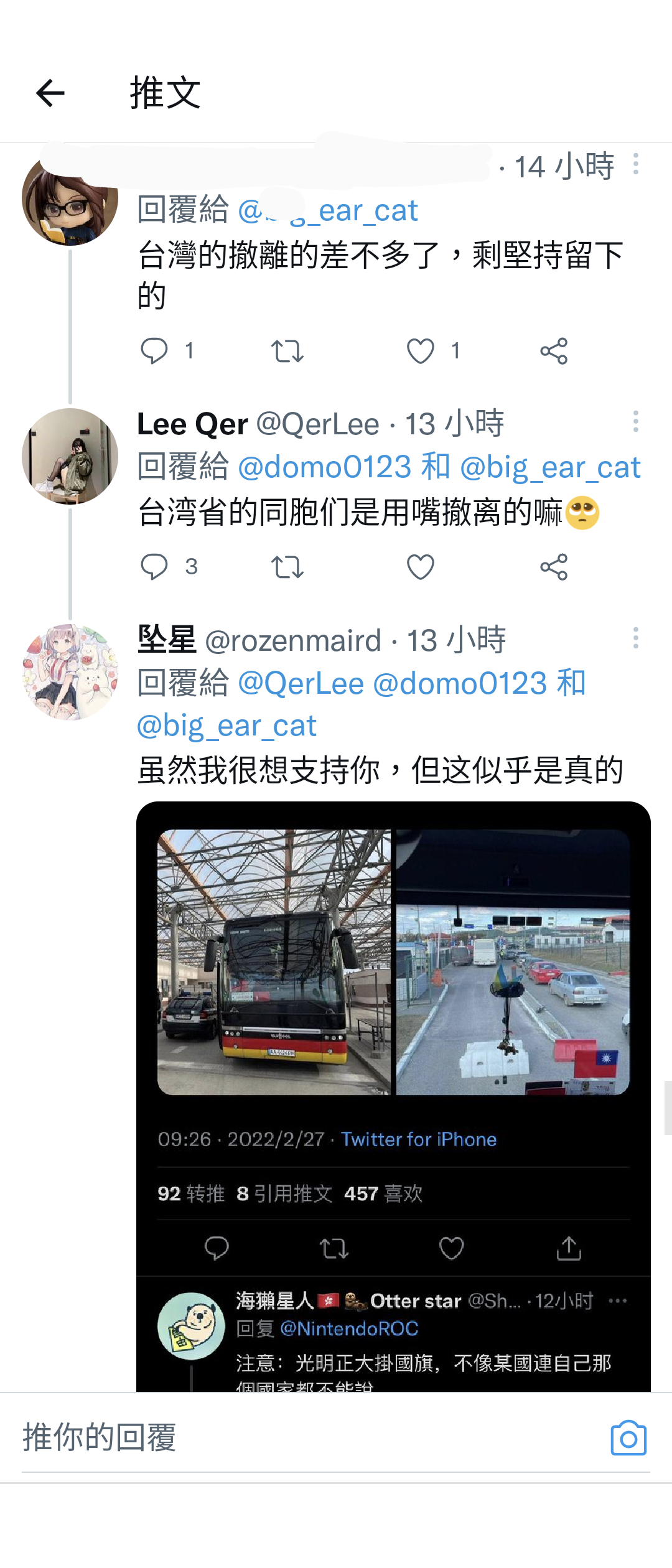Viewport: 672px width, 1568px height.
Task: Tap the reply text field
Action: click(311, 1437)
